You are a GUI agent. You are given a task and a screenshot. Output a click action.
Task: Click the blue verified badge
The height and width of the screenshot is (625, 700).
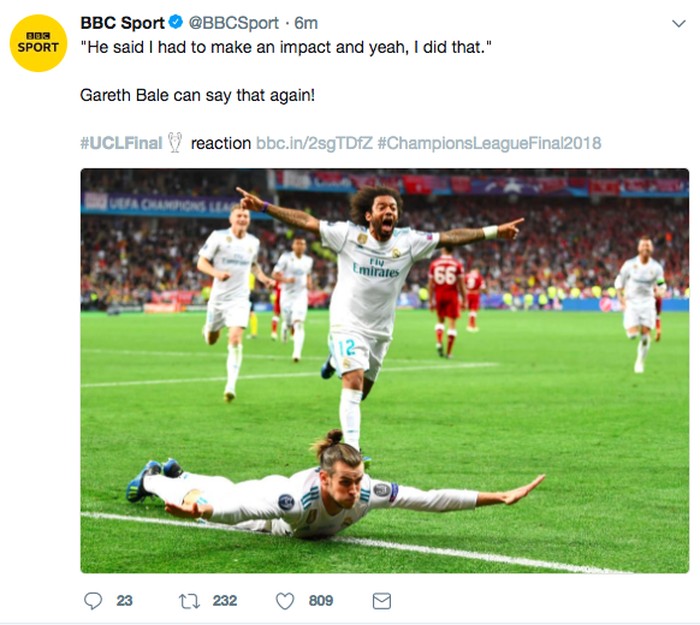point(177,24)
